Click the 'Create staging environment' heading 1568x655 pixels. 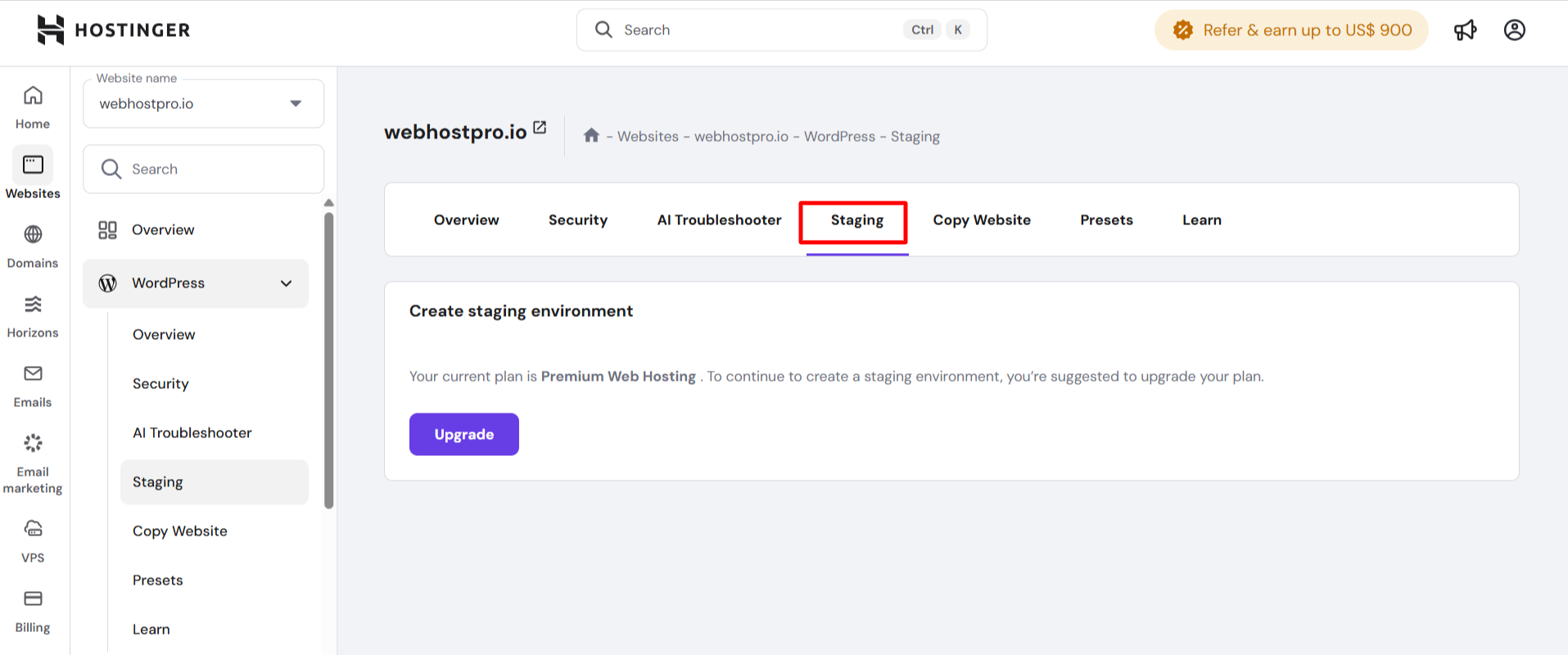[x=521, y=311]
